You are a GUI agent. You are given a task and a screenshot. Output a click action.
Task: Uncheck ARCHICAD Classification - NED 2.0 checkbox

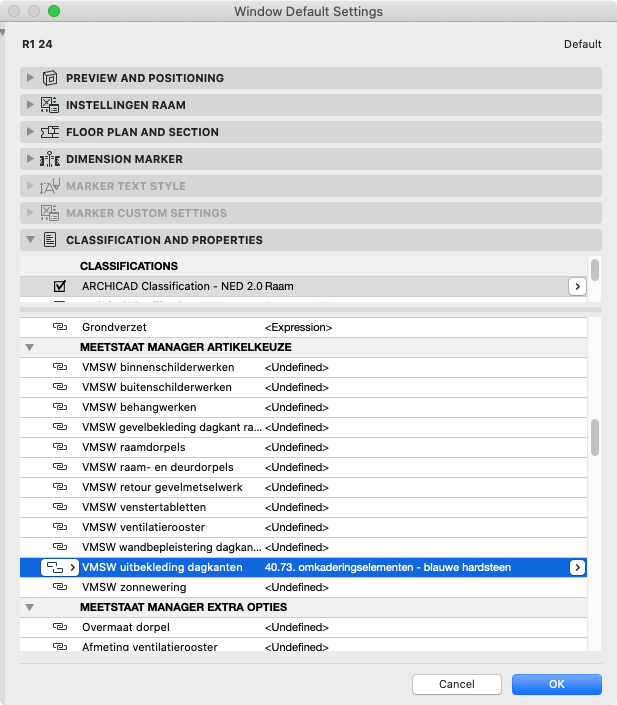(60, 287)
